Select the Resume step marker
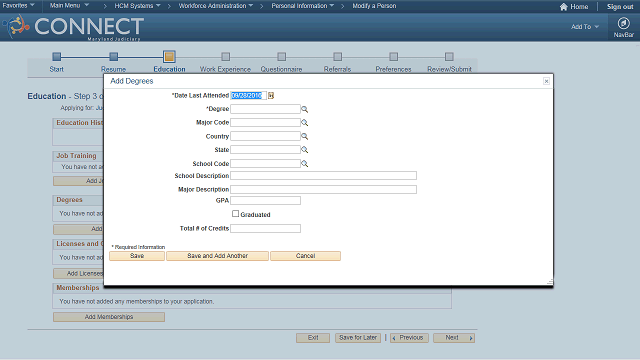 point(113,56)
